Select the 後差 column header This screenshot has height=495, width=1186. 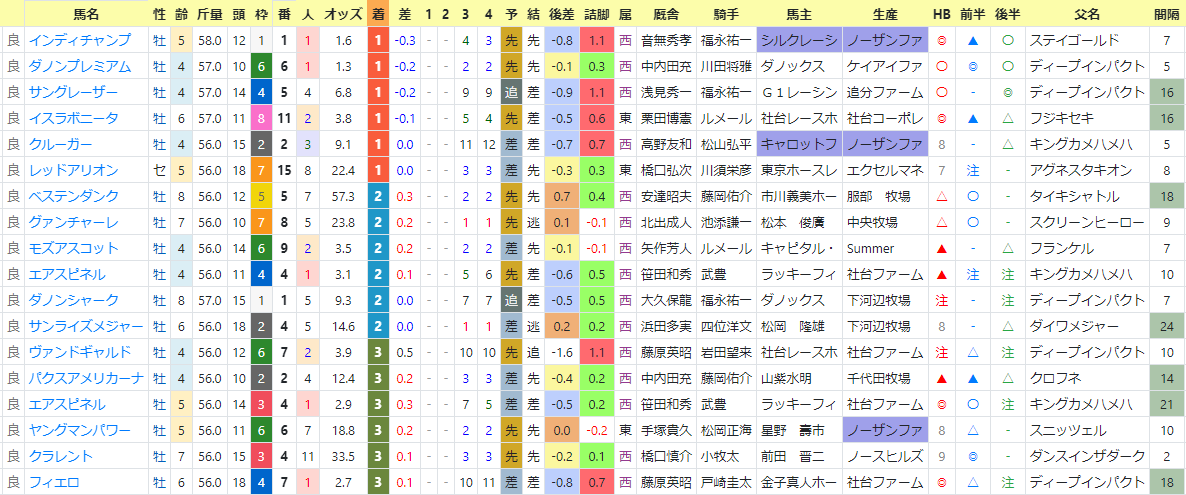[560, 14]
